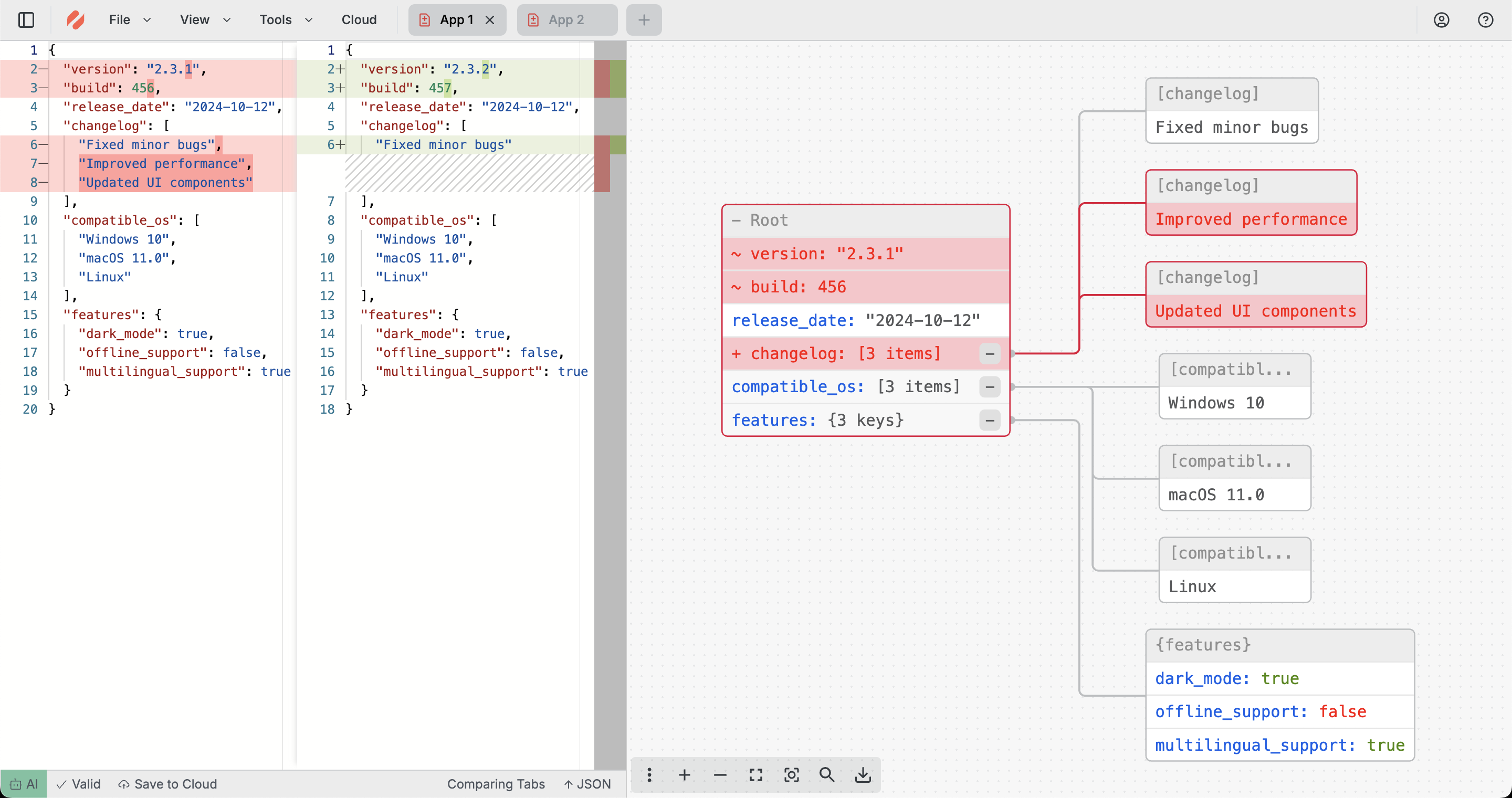Image resolution: width=1512 pixels, height=798 pixels.
Task: Switch to the App 2 tab
Action: coord(566,20)
